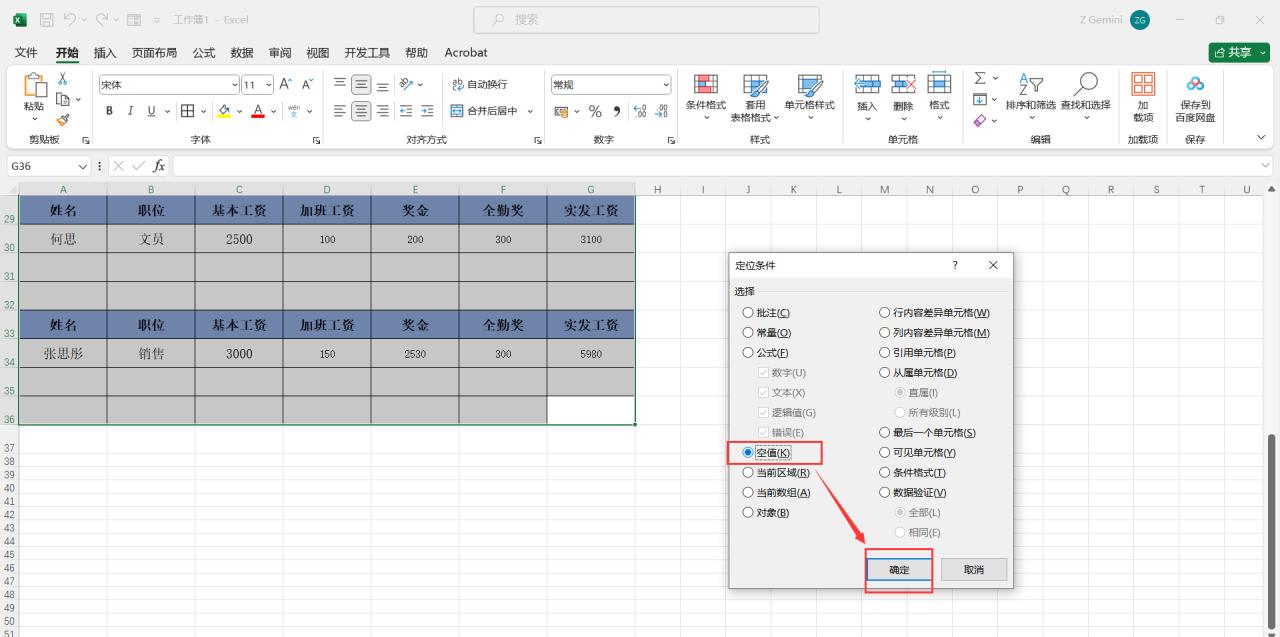Viewport: 1280px width, 637px height.
Task: Select the 常量(O) radio option
Action: tap(766, 333)
